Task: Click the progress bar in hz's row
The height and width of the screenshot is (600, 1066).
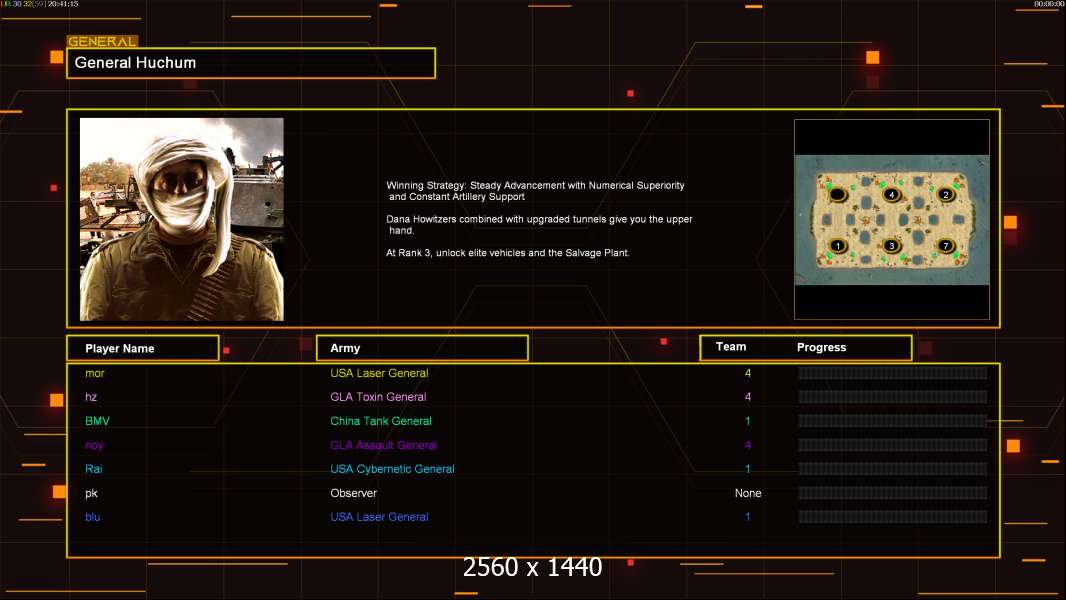Action: [x=893, y=397]
